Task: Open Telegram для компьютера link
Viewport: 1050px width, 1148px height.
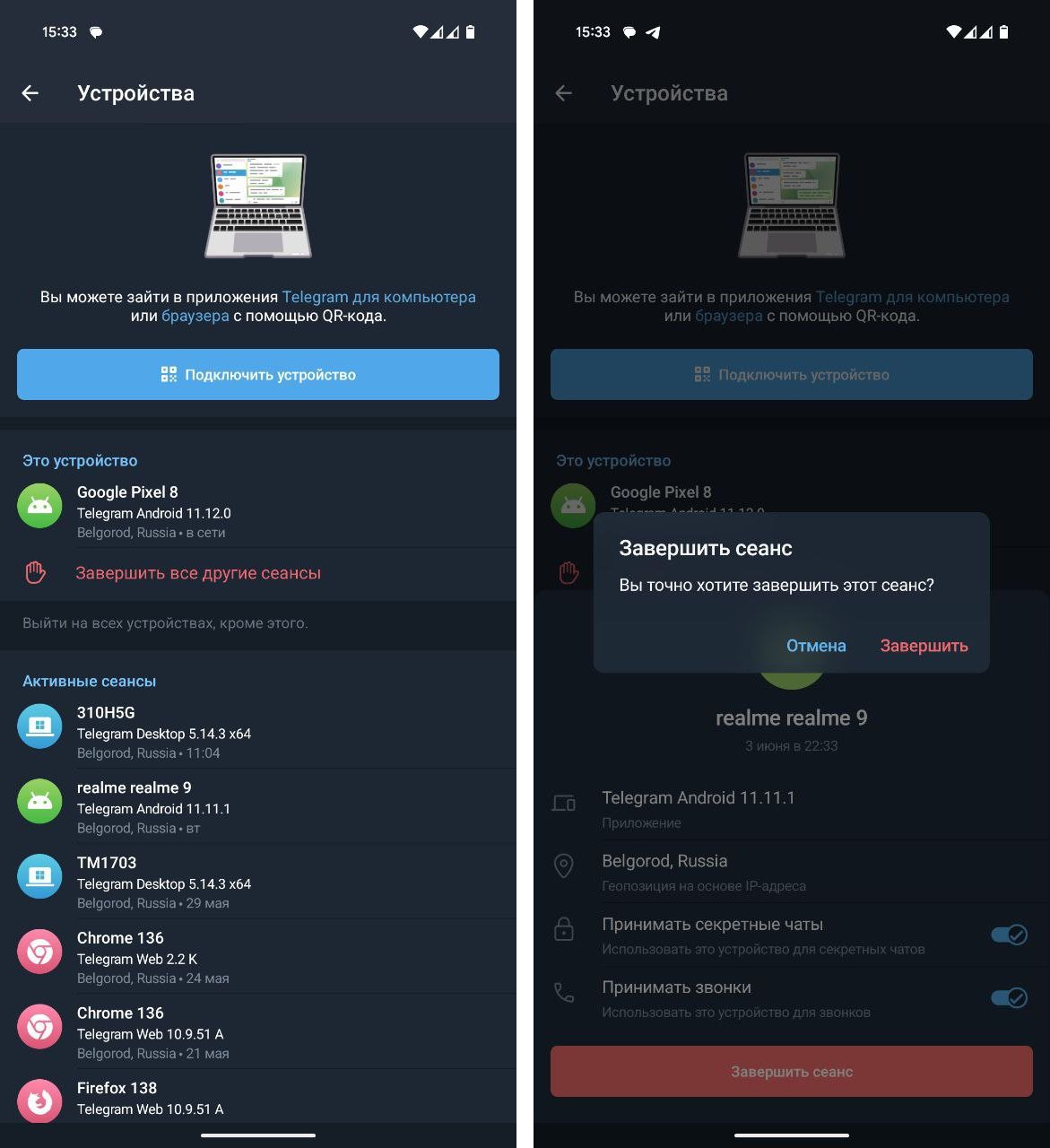Action: tap(378, 297)
